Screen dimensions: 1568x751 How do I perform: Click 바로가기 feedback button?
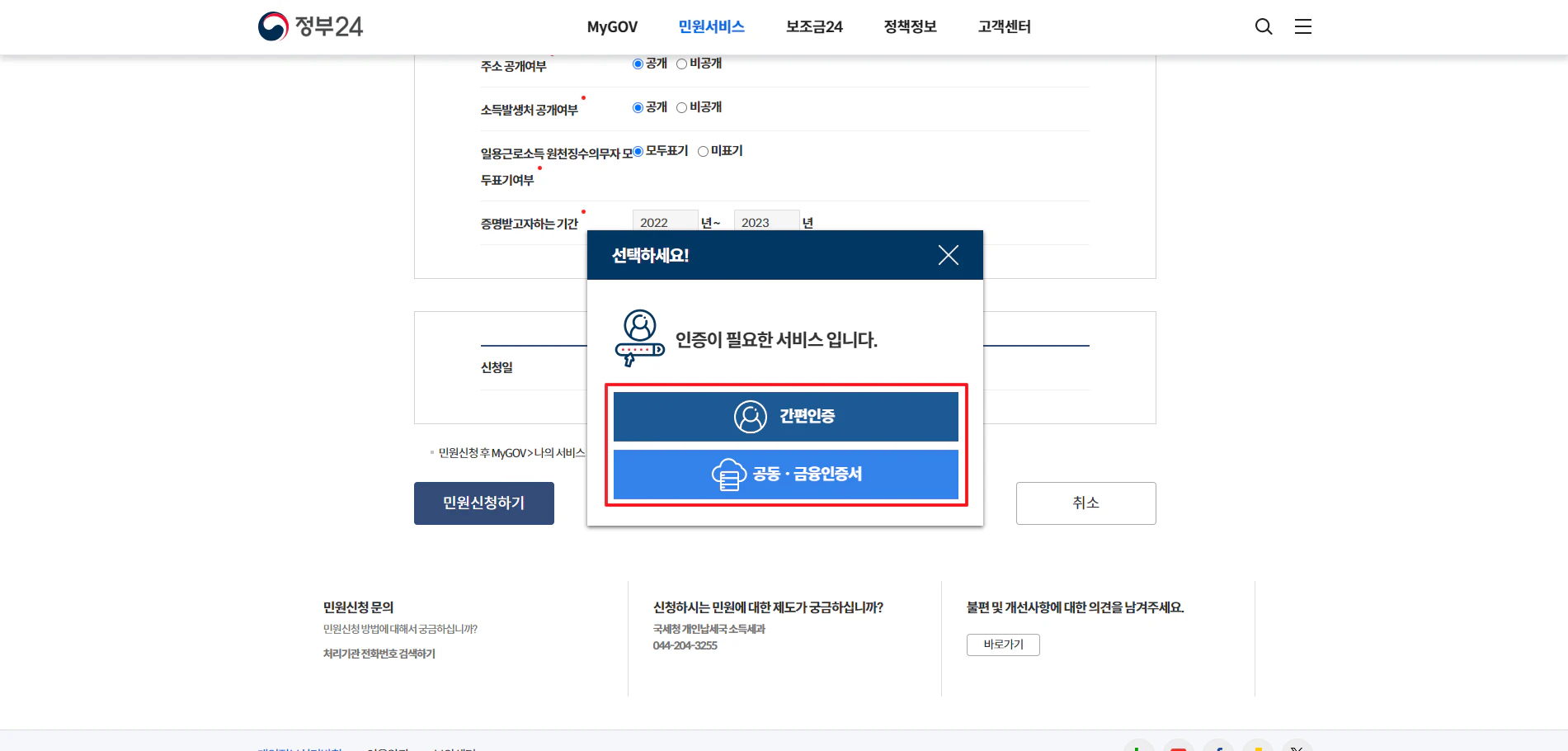(1003, 645)
